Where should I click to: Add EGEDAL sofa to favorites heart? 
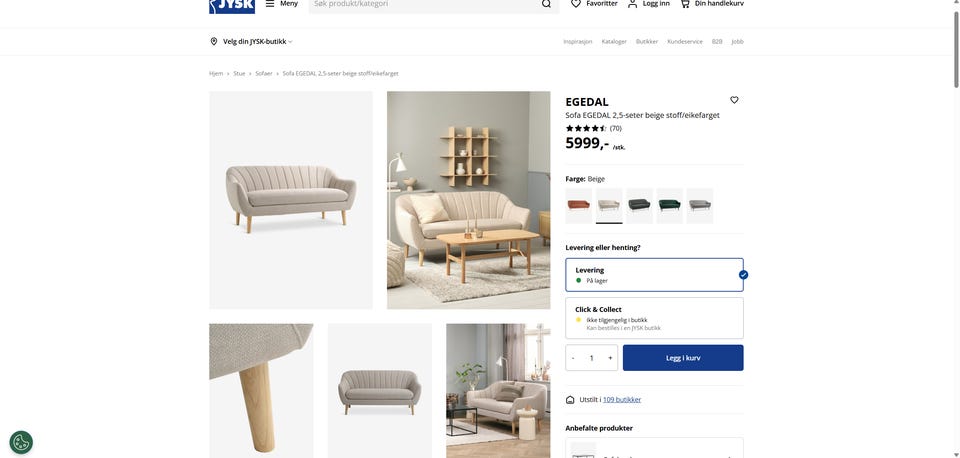click(734, 100)
